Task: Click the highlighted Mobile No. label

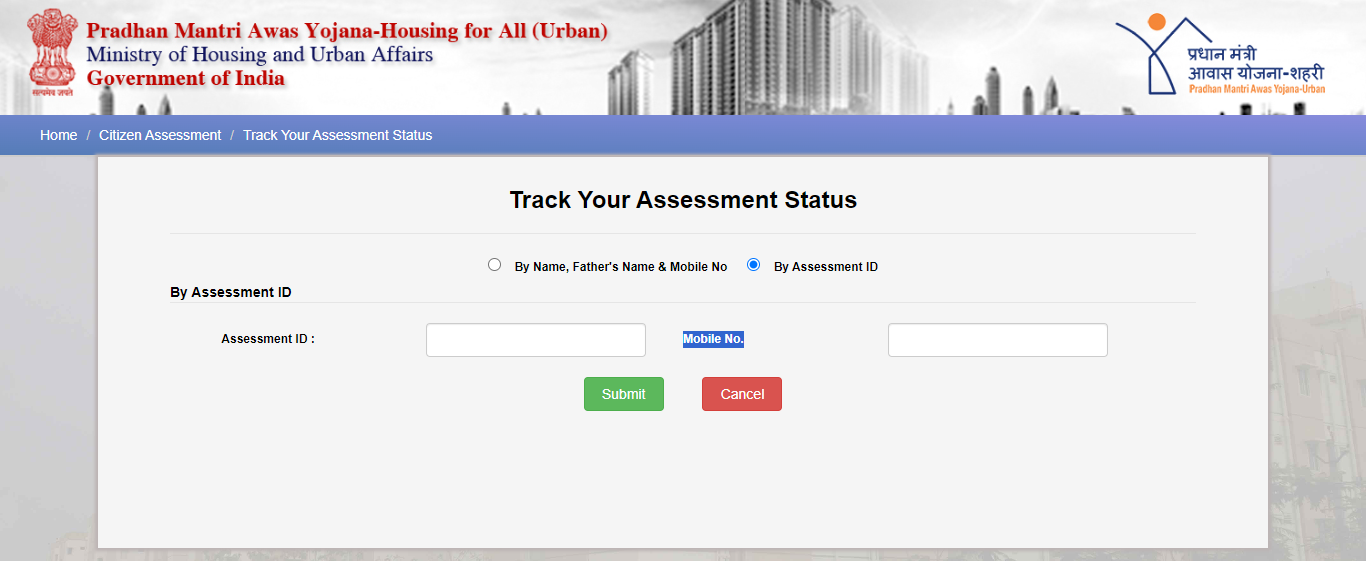Action: (714, 339)
